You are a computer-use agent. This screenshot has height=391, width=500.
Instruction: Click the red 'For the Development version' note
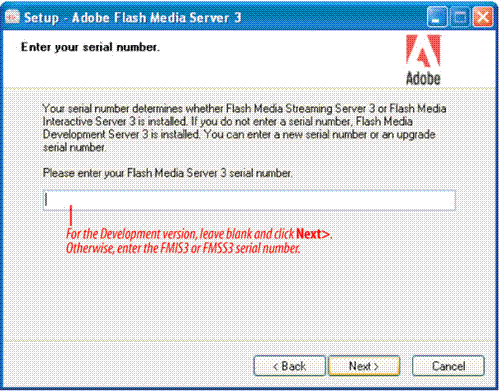coord(199,234)
